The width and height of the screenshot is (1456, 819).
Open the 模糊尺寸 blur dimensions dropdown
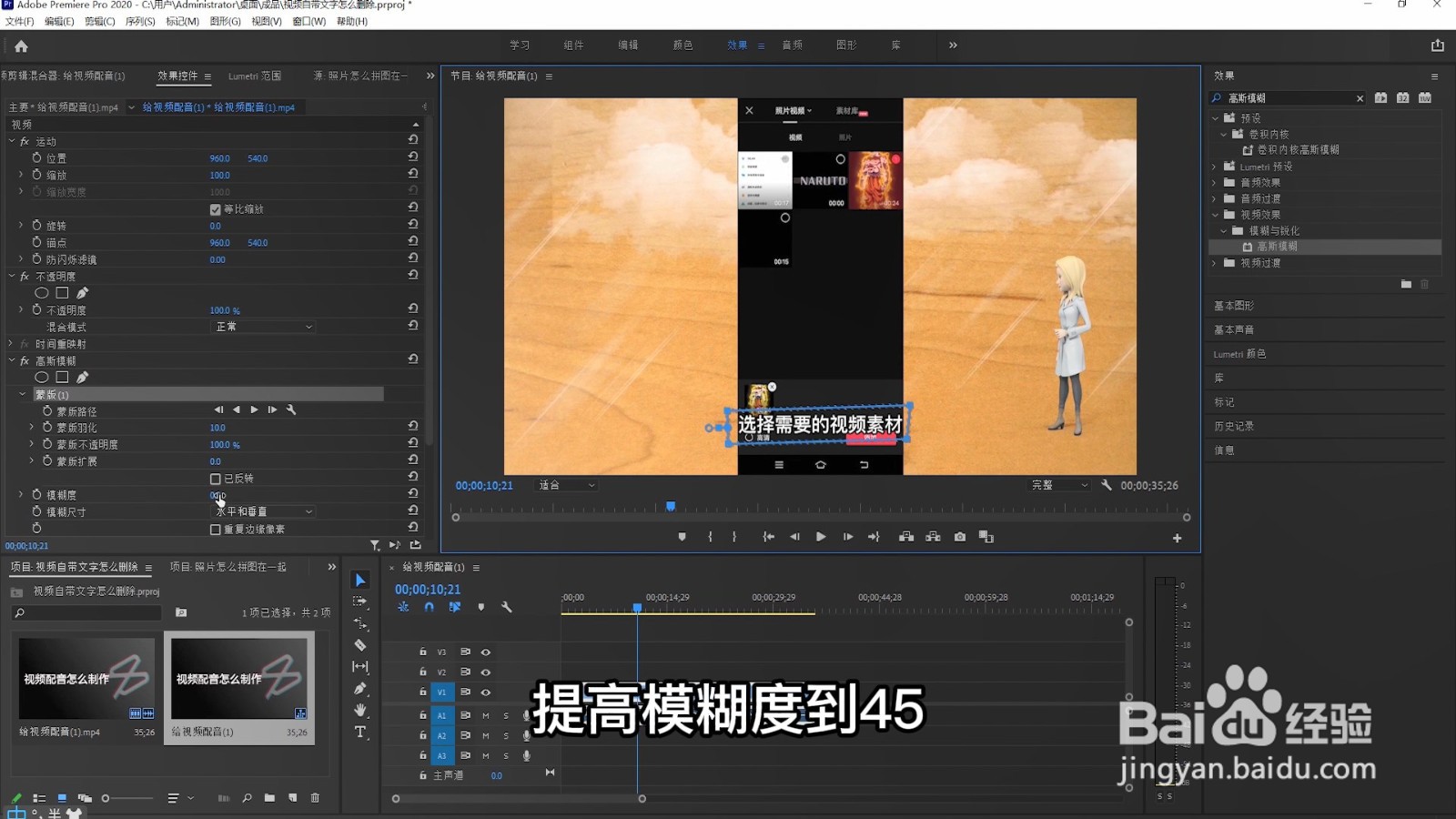pos(263,511)
